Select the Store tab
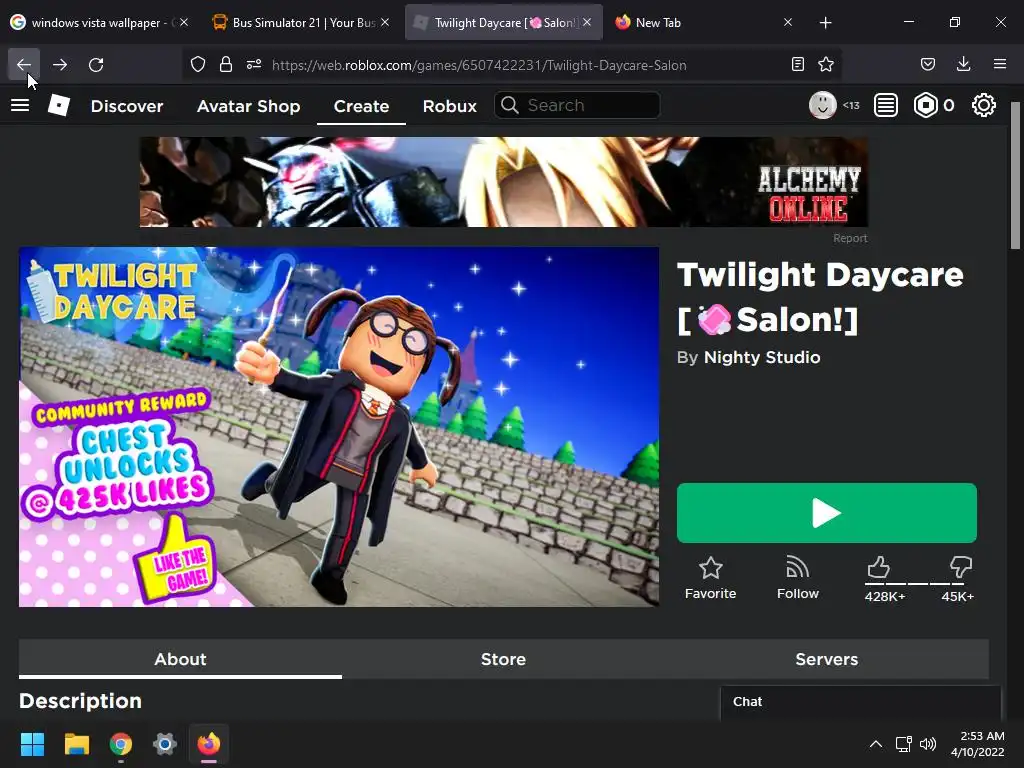This screenshot has width=1024, height=768. (504, 659)
